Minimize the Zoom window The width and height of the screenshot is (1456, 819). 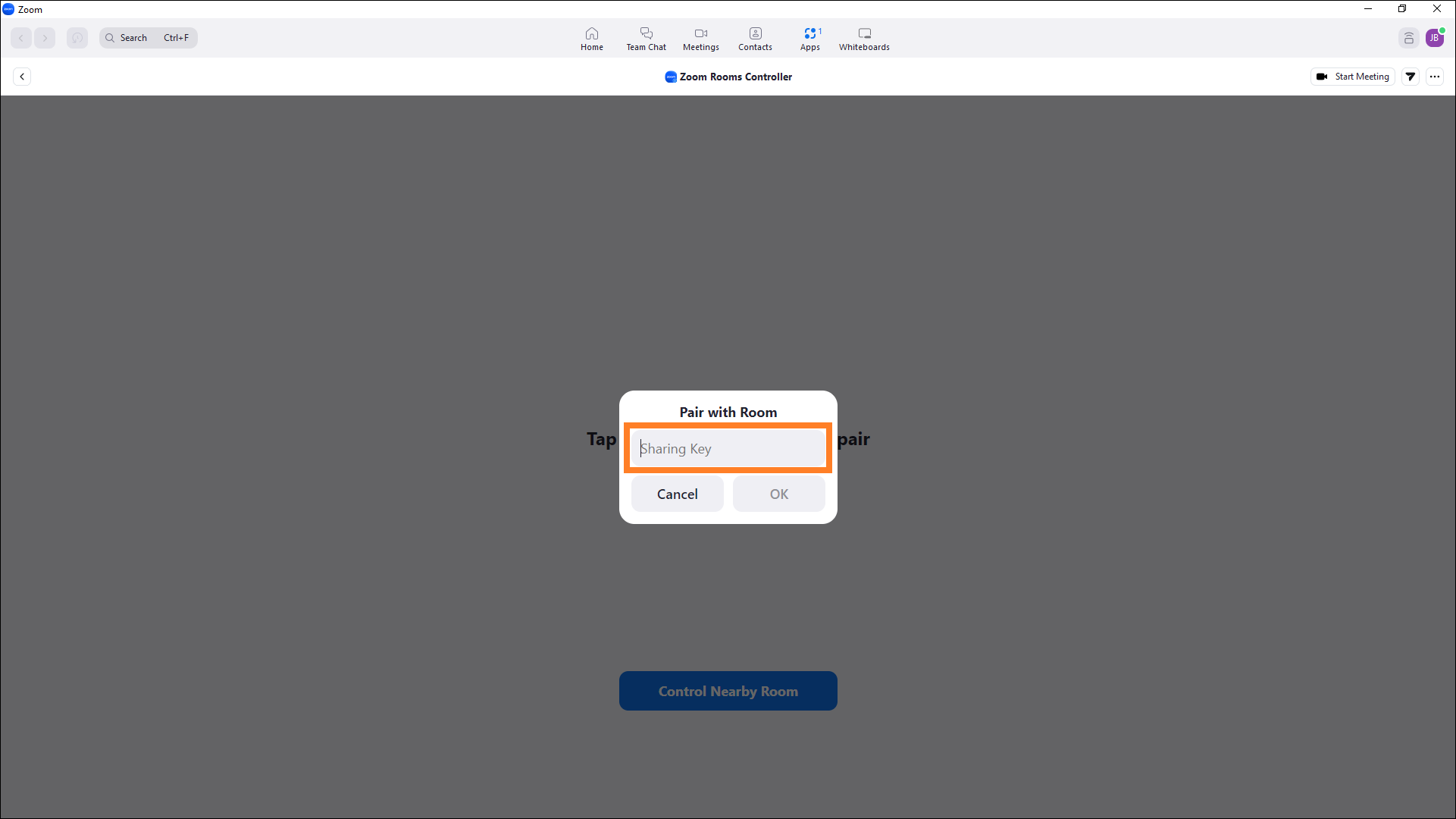(x=1368, y=9)
